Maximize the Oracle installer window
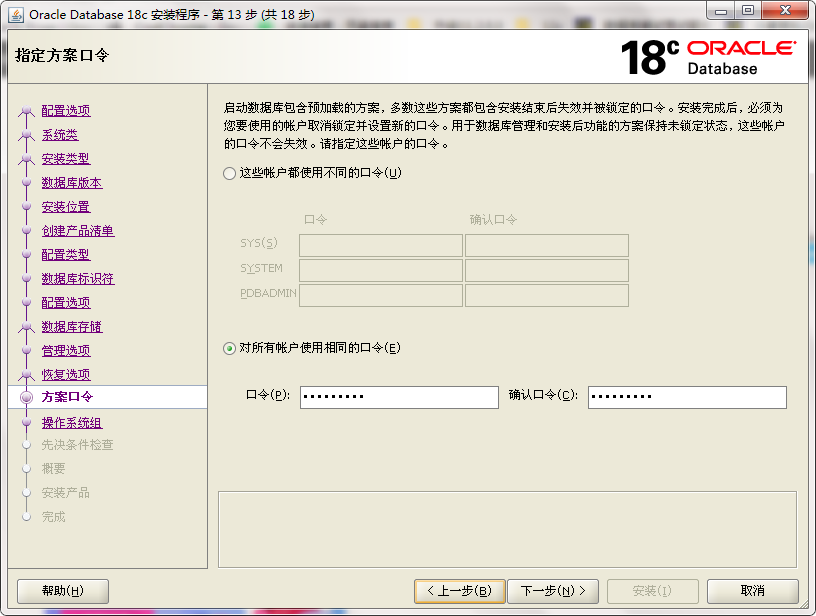This screenshot has width=816, height=616. pos(748,10)
